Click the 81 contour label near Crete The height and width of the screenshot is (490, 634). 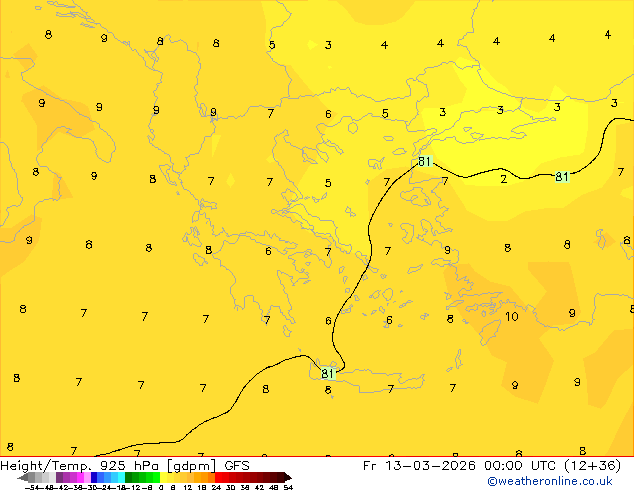[328, 374]
